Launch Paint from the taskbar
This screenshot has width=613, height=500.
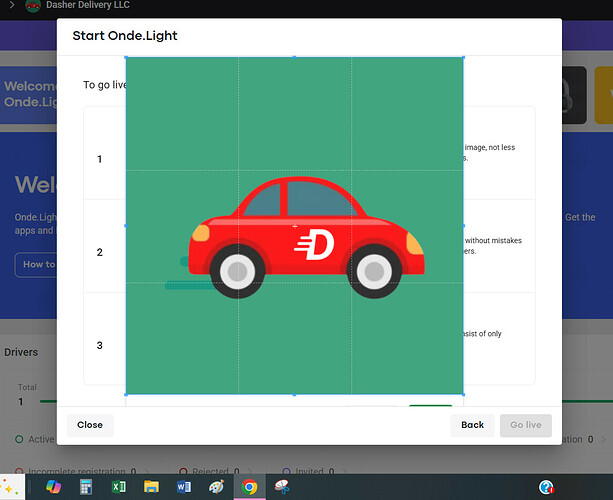click(216, 487)
